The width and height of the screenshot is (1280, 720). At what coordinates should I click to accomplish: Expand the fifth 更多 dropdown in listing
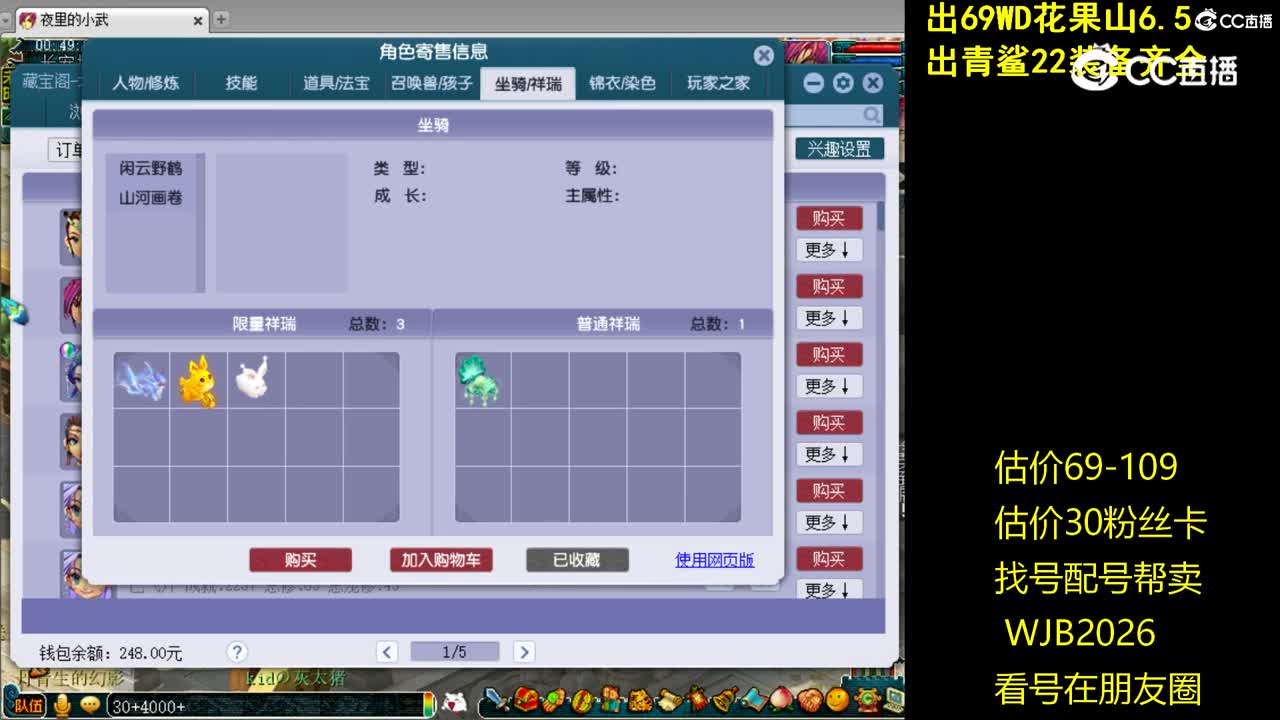click(x=829, y=522)
